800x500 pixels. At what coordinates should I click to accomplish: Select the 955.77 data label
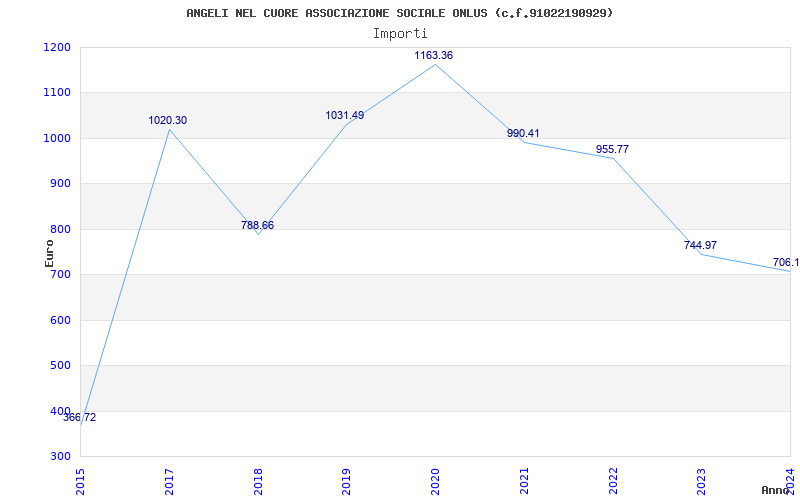click(612, 150)
